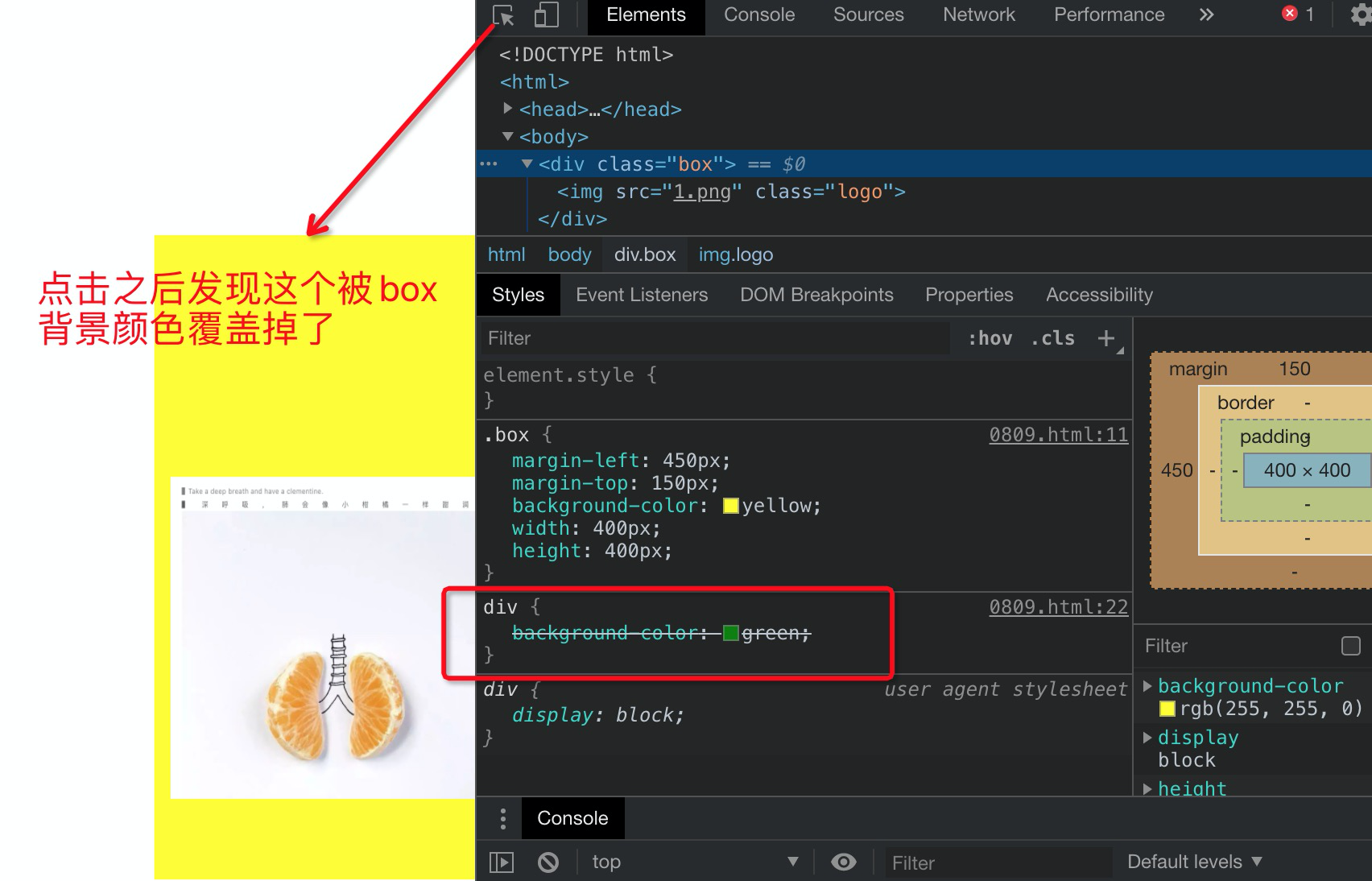Image resolution: width=1372 pixels, height=881 pixels.
Task: Expand the head element node
Action: (x=508, y=108)
